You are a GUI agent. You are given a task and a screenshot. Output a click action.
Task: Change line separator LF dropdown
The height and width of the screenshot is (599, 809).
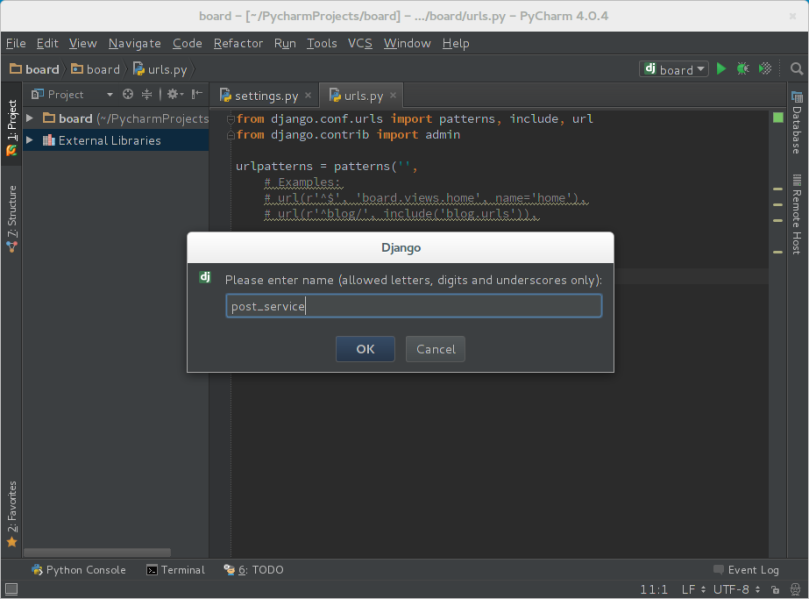click(x=693, y=589)
